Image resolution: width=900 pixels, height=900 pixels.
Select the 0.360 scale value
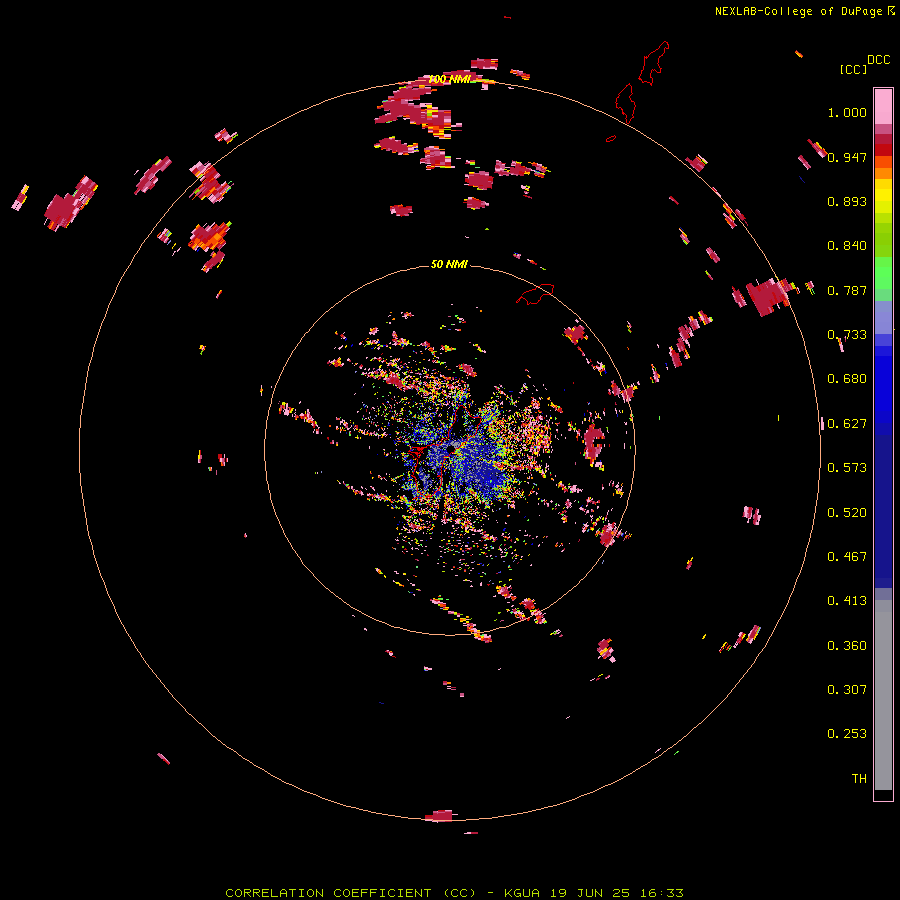847,646
